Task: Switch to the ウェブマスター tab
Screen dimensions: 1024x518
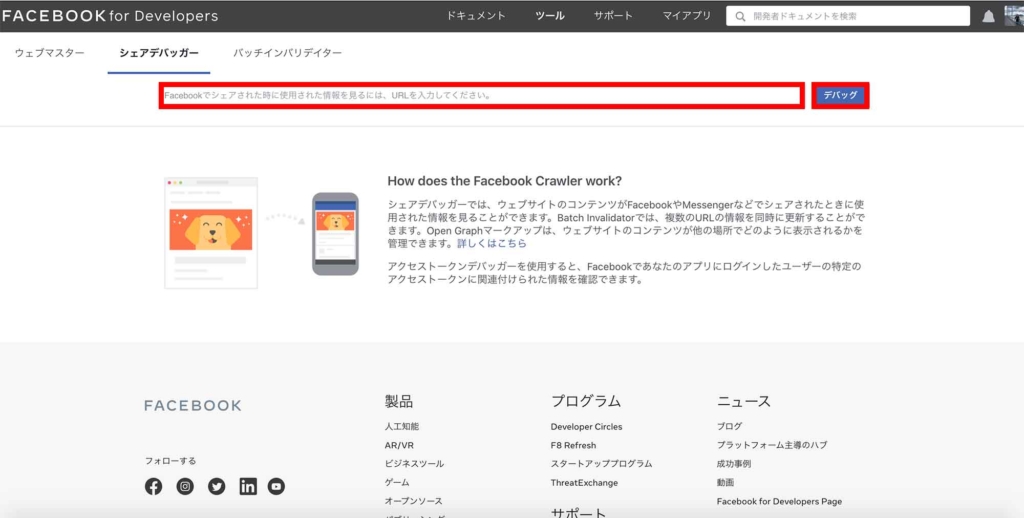Action: [x=50, y=53]
